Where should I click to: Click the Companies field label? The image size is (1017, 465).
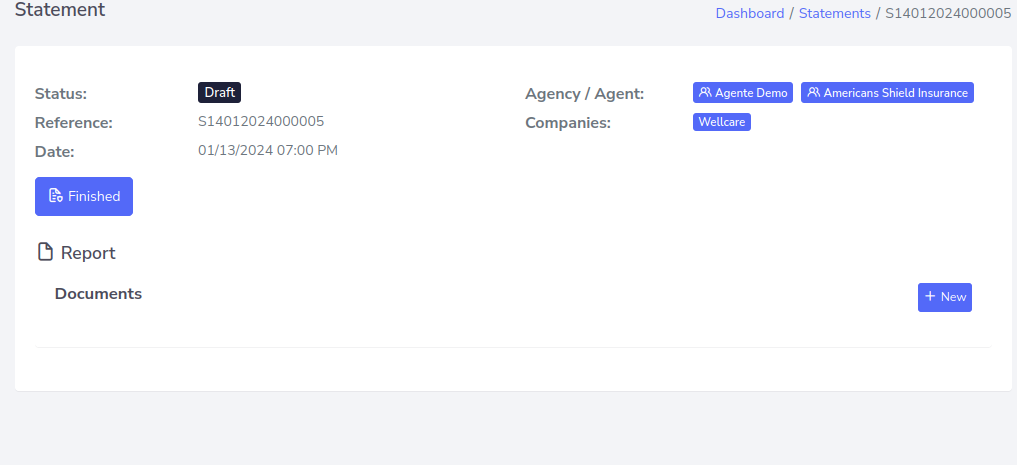(567, 123)
